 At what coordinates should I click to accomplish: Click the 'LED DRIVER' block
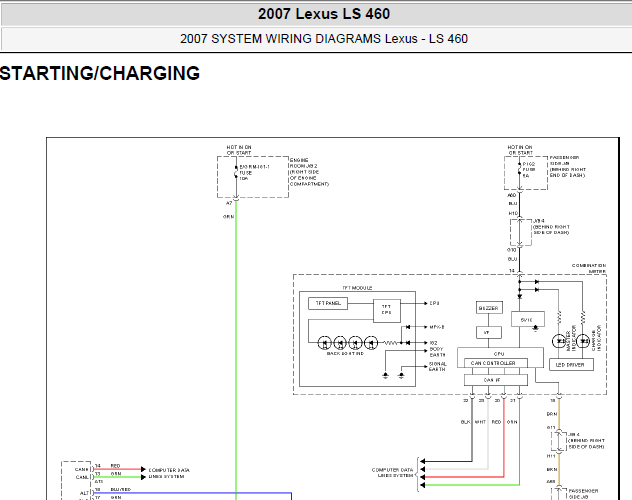point(571,365)
